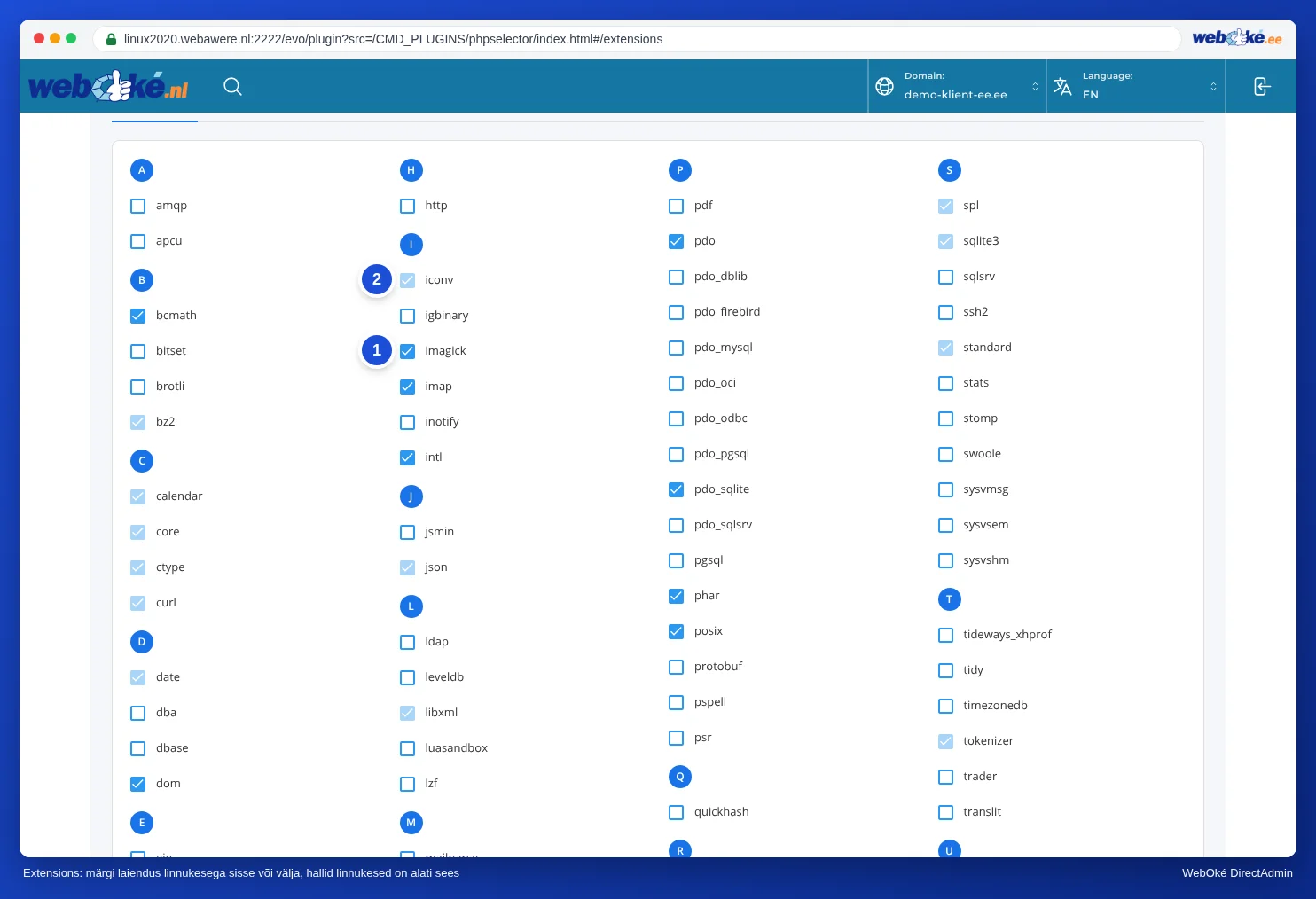Open the Domain selector dropdown
The image size is (1316, 899).
tap(957, 86)
